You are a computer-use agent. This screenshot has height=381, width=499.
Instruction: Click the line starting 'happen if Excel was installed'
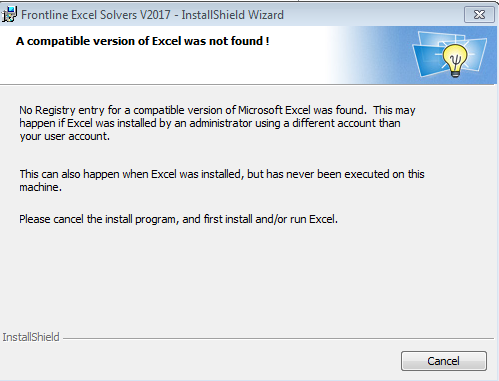(210, 123)
